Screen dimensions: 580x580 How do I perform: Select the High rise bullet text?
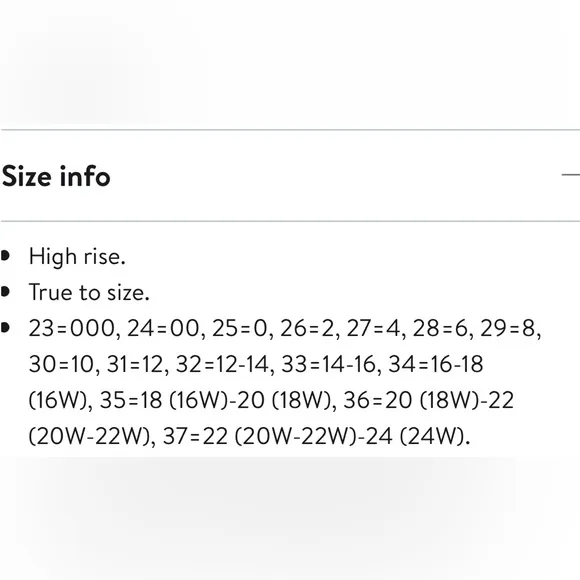coord(77,256)
